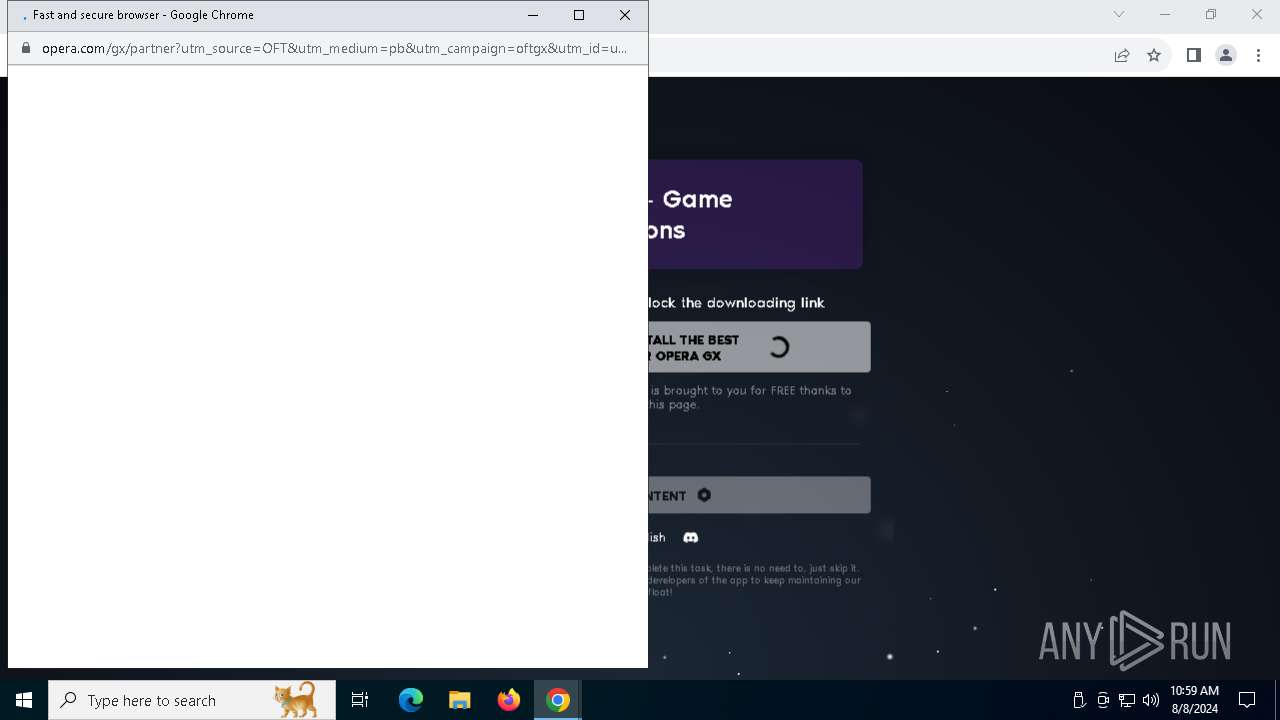Click the hexagon icon on content button

704,495
